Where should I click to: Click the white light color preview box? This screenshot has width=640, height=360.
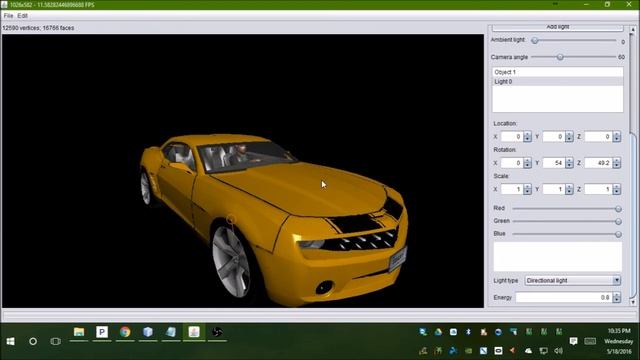click(x=558, y=257)
